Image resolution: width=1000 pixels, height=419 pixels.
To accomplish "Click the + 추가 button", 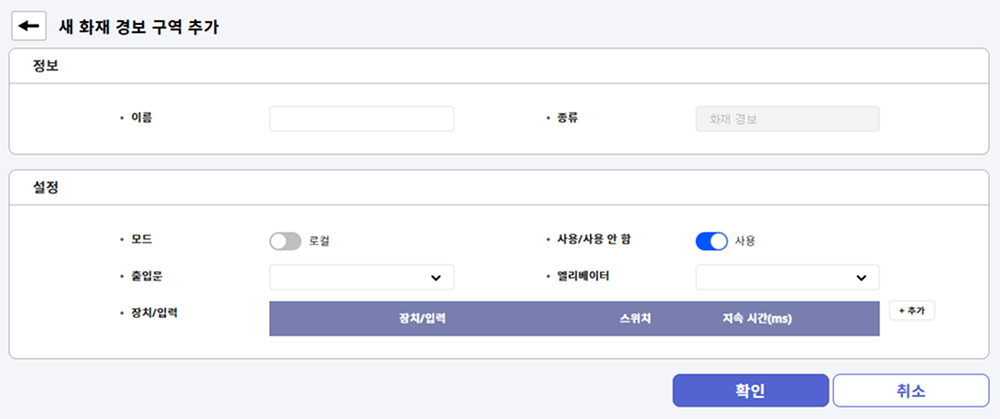I will coord(911,311).
